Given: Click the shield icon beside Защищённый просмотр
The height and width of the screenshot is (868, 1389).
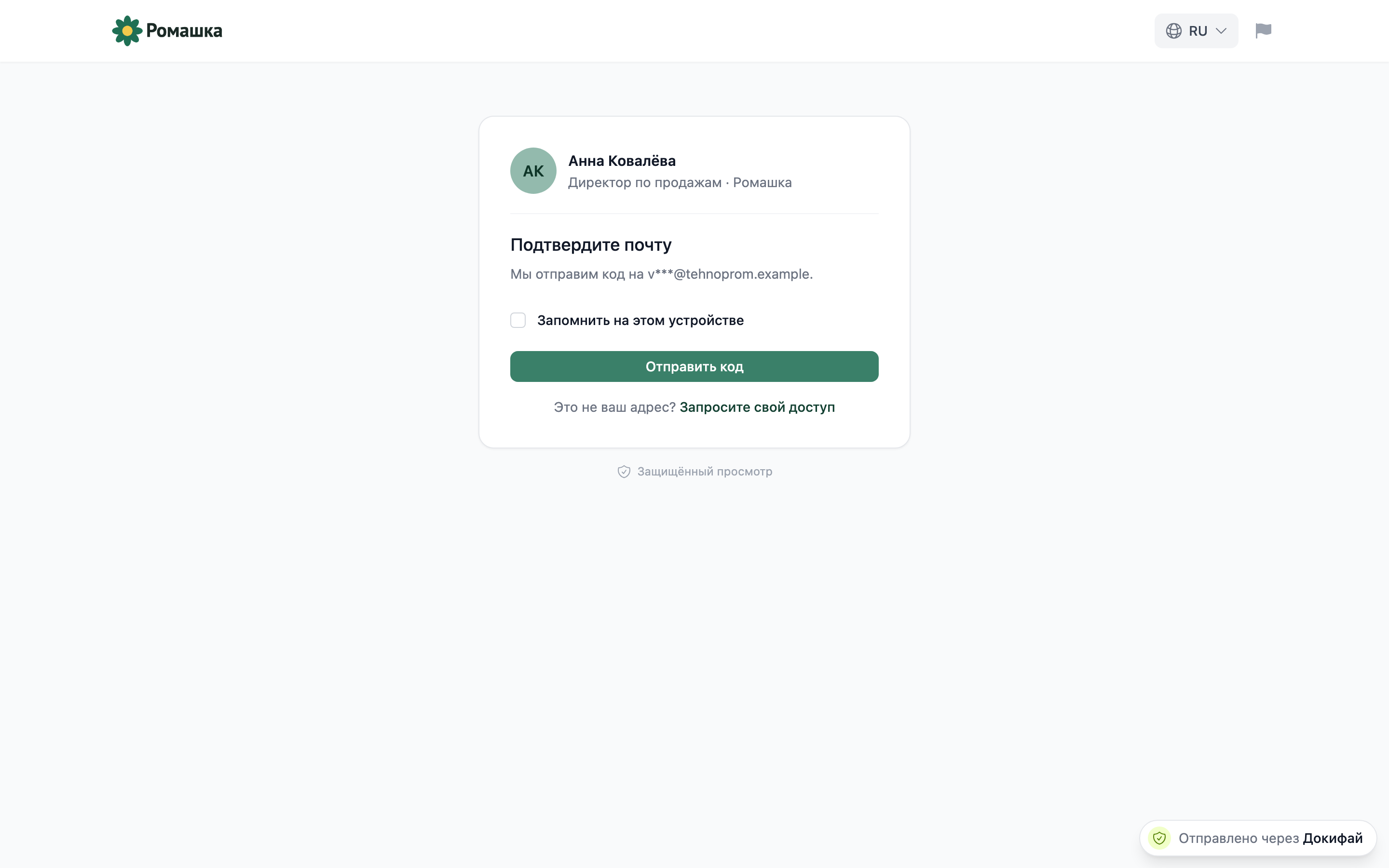Looking at the screenshot, I should [624, 472].
